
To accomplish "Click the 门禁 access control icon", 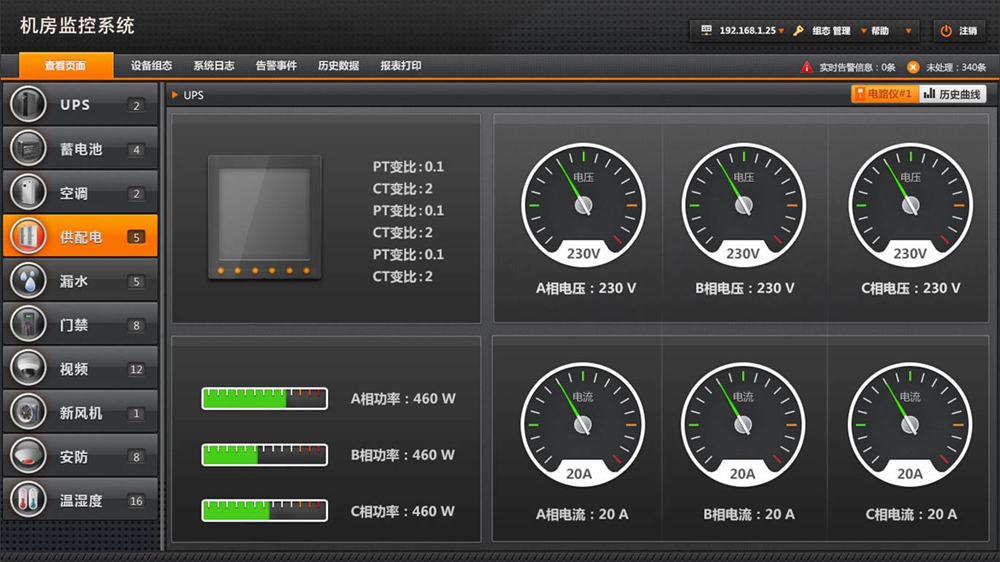I will [x=29, y=325].
